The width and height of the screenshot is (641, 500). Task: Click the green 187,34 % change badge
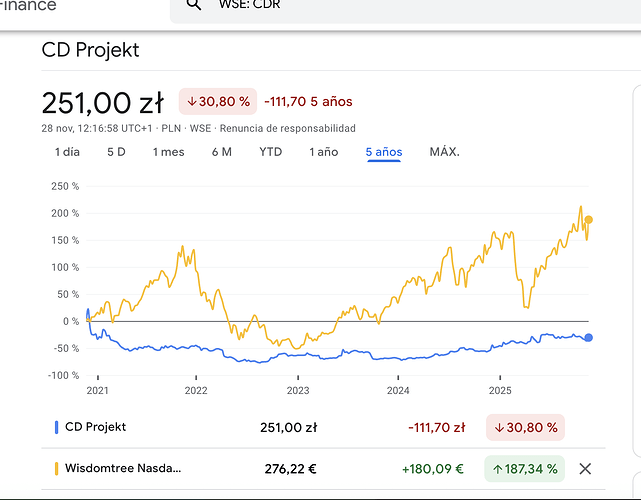click(524, 468)
